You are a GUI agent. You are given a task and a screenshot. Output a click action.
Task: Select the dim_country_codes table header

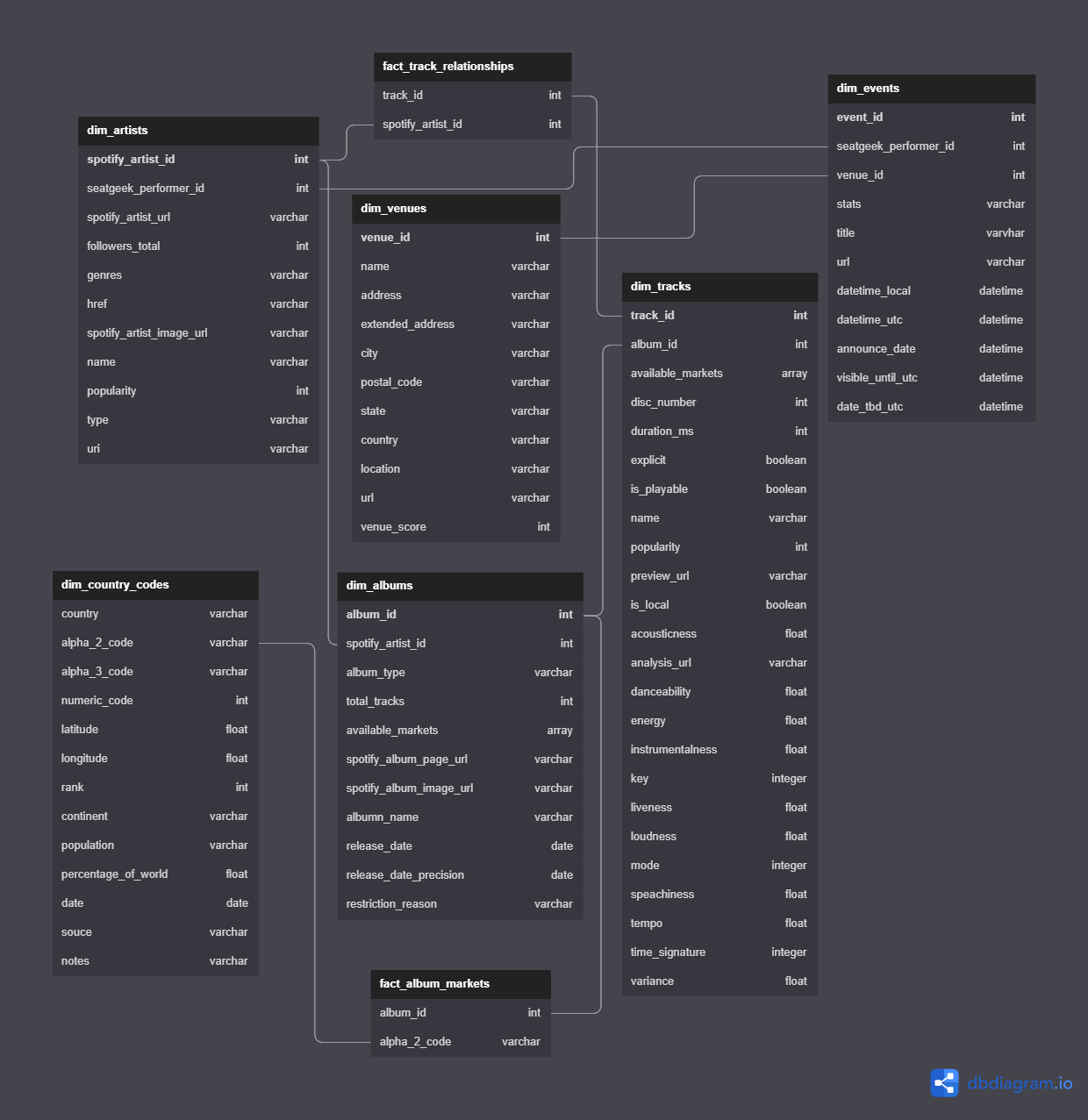tap(155, 585)
